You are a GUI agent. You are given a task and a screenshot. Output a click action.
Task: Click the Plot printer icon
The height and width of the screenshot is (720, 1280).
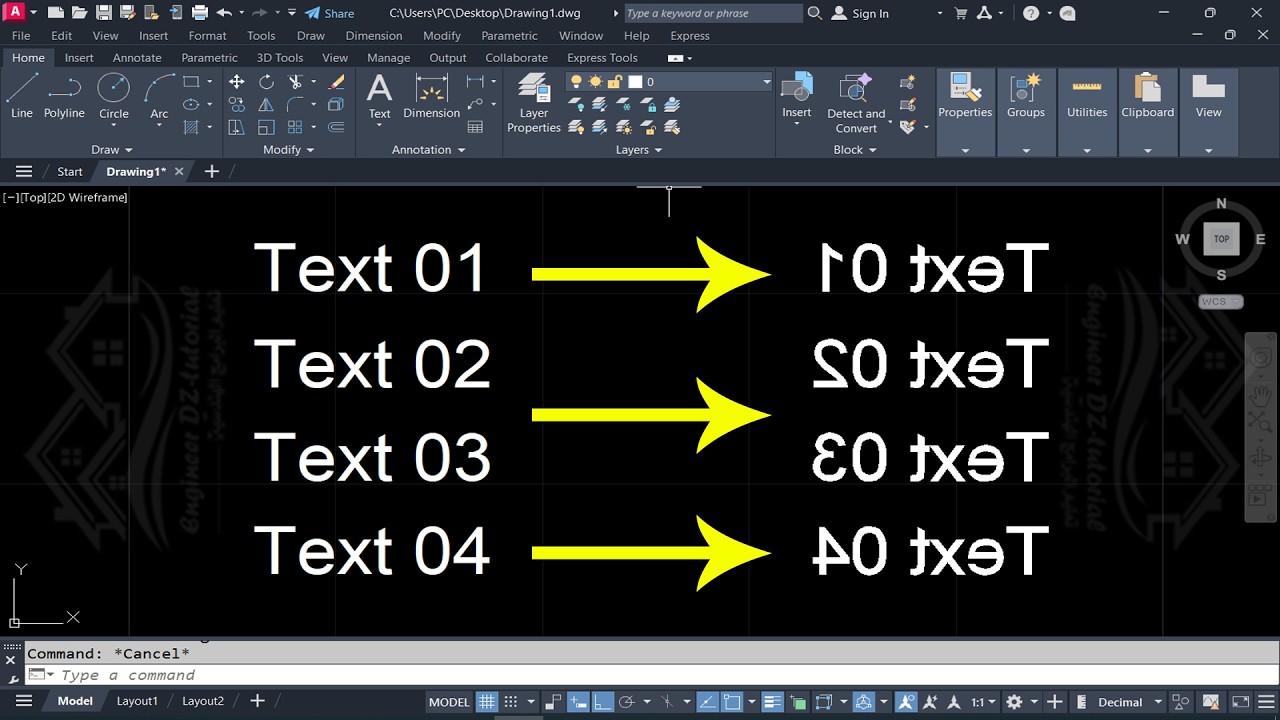pyautogui.click(x=199, y=13)
